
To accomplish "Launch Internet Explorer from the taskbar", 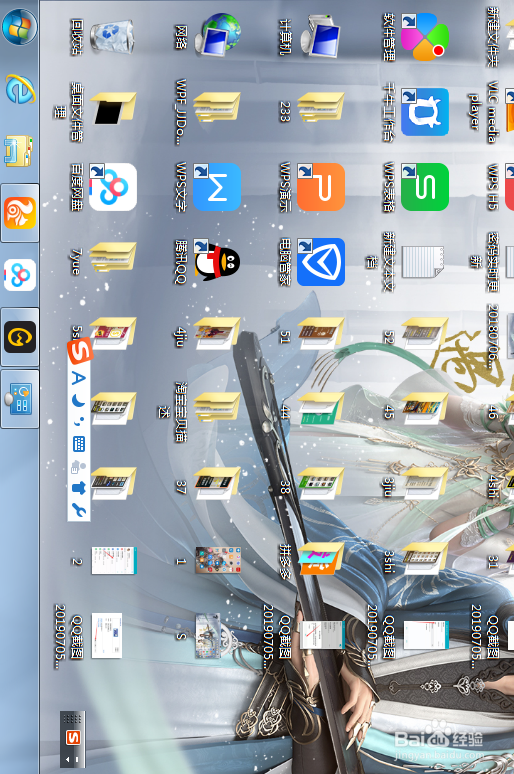I will coord(20,90).
